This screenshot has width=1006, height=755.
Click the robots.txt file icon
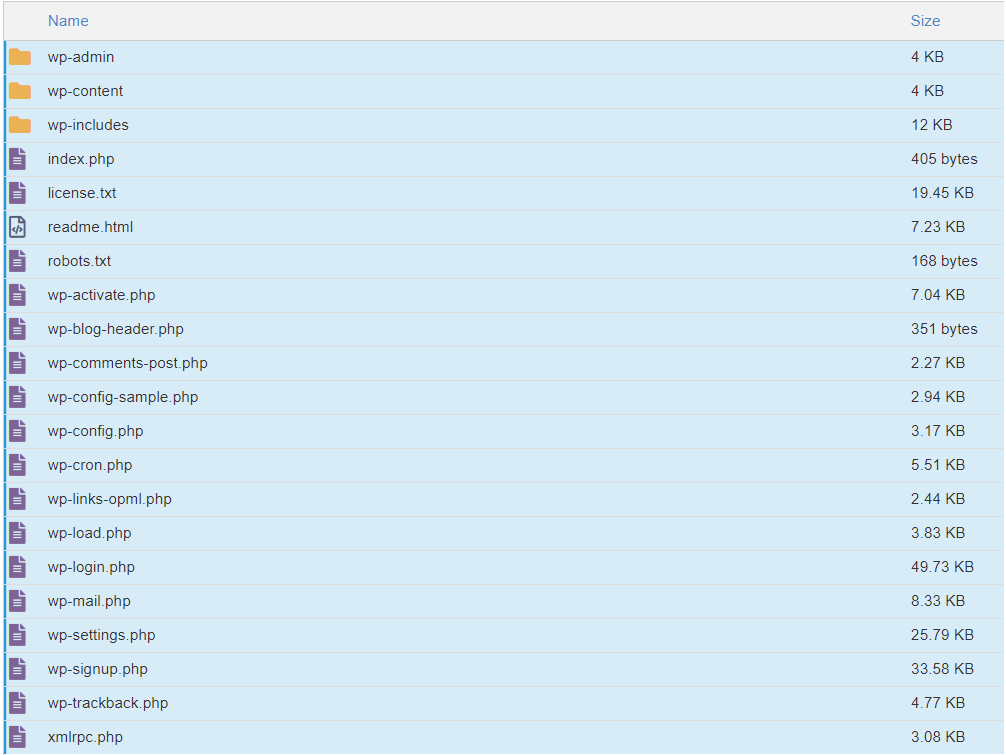coord(18,261)
